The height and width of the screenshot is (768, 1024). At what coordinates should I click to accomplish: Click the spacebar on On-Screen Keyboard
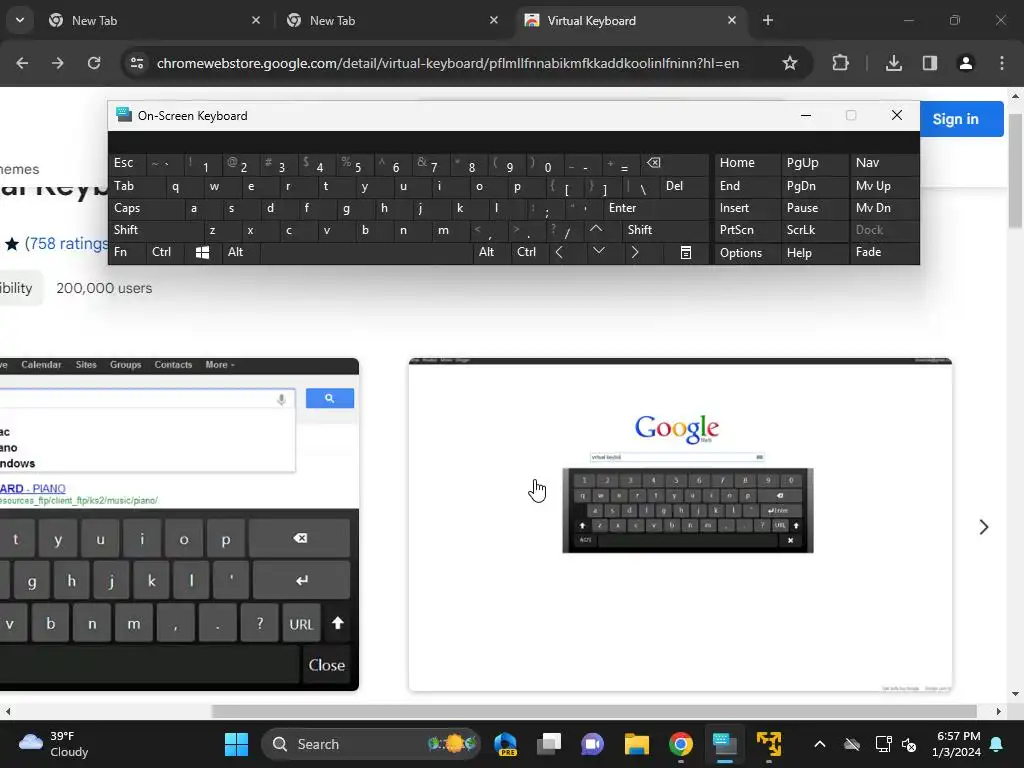point(366,252)
